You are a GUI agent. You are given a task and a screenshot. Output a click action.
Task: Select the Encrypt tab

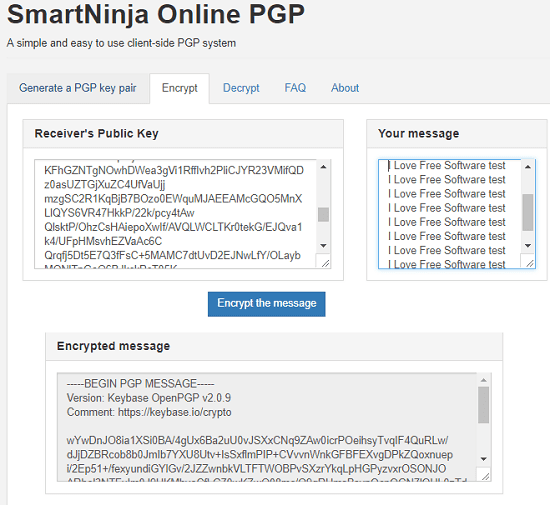pyautogui.click(x=180, y=88)
